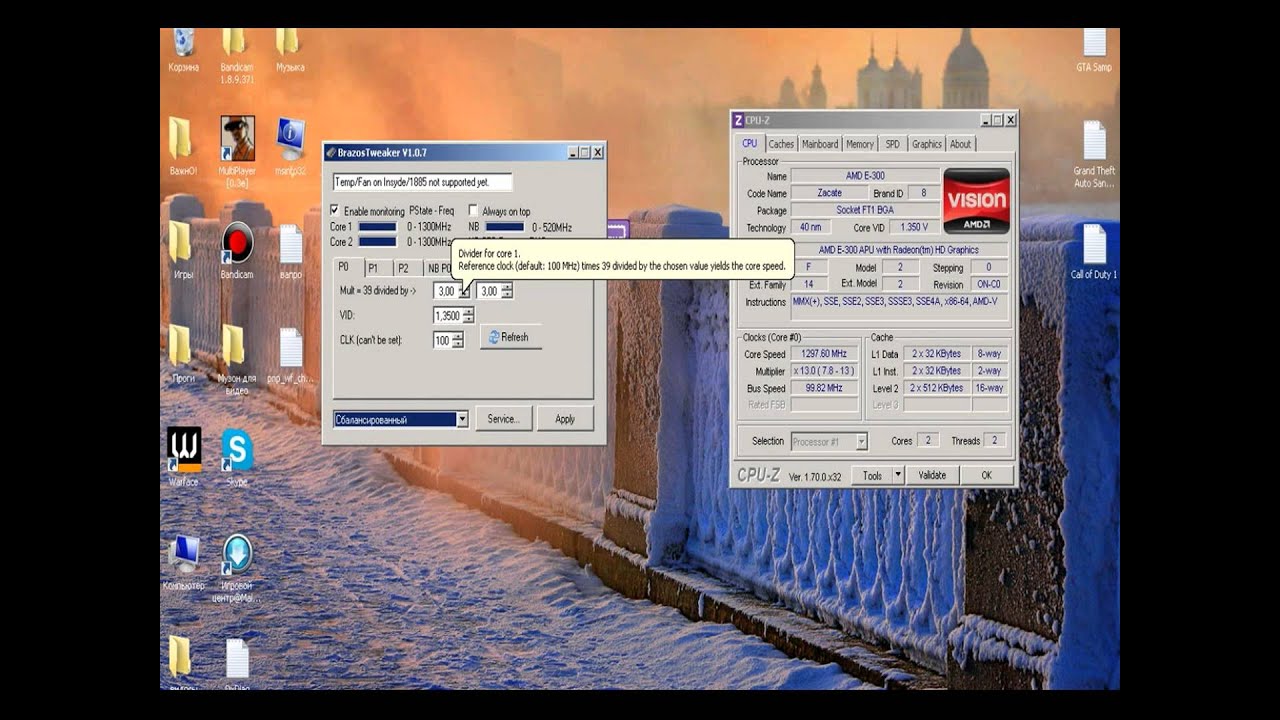Open the Call of Duty 1 file

click(1094, 244)
